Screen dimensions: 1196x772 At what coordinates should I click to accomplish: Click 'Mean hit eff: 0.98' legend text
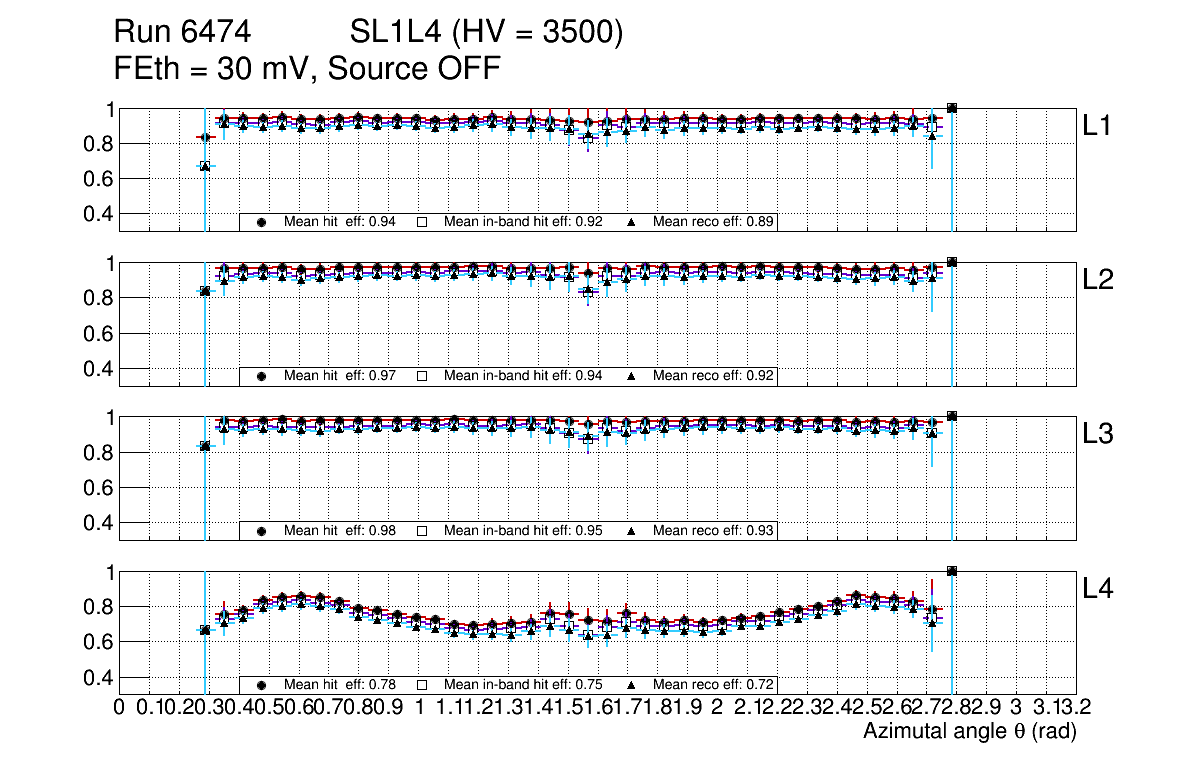pos(340,531)
